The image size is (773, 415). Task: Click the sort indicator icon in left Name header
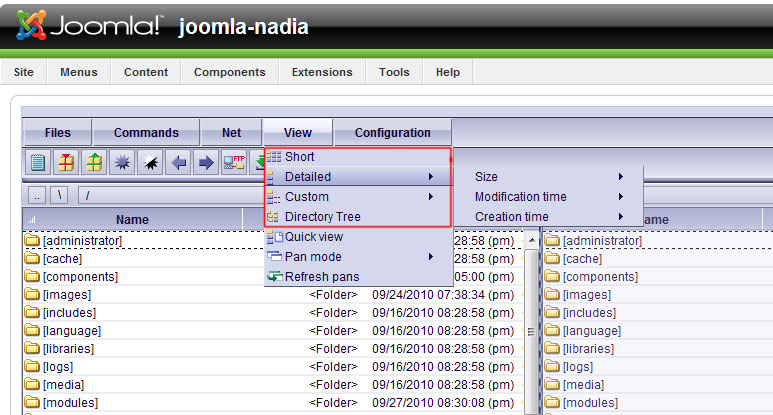pos(32,220)
